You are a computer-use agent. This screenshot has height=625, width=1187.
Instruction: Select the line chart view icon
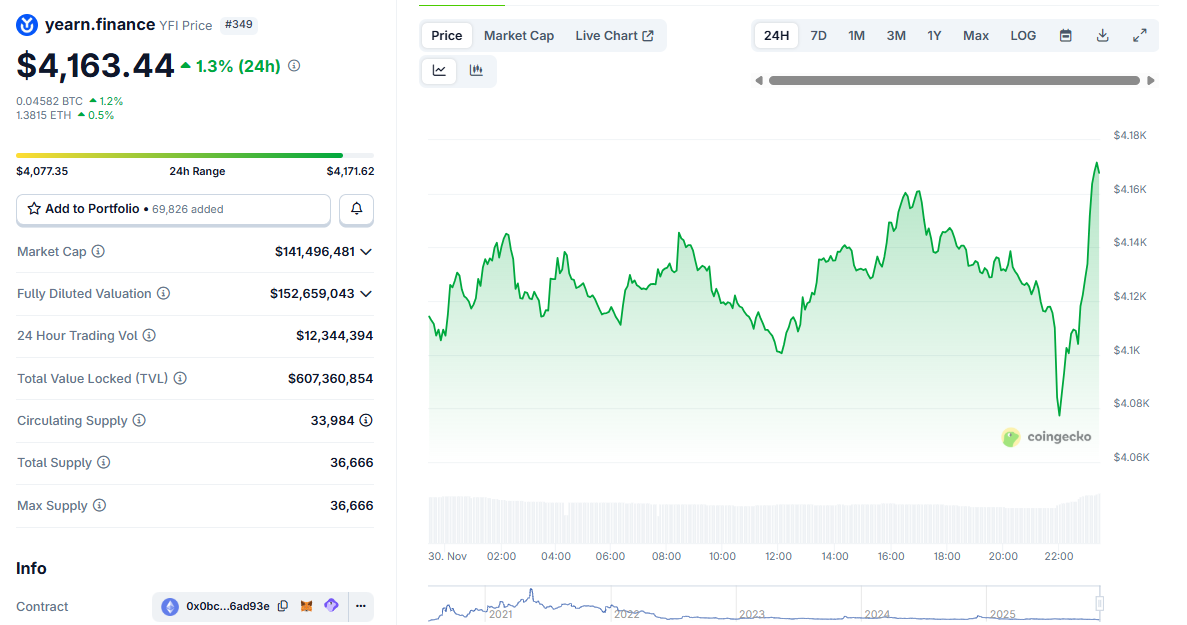[x=438, y=70]
